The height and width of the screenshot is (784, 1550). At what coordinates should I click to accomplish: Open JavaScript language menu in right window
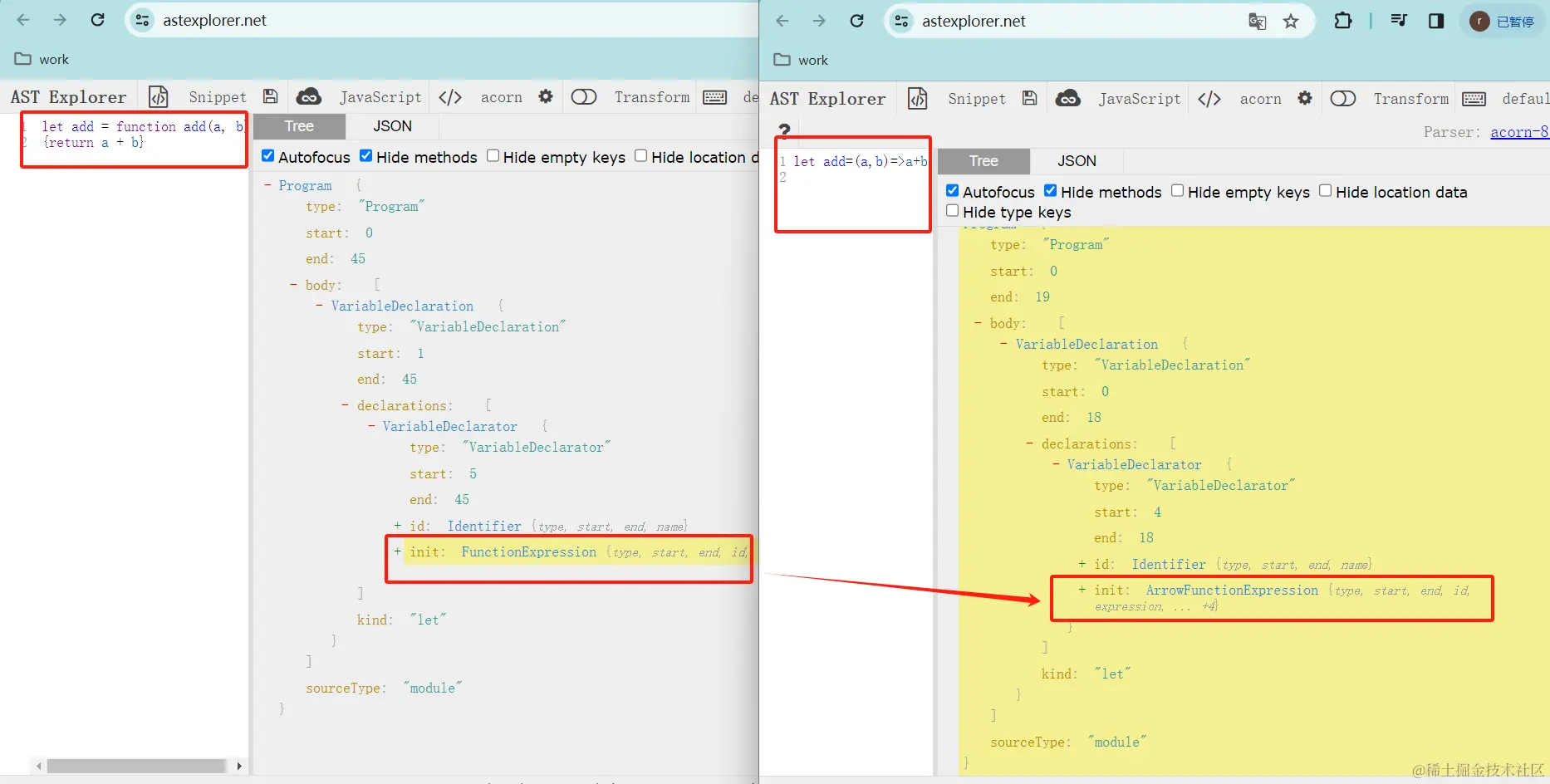tap(1140, 99)
